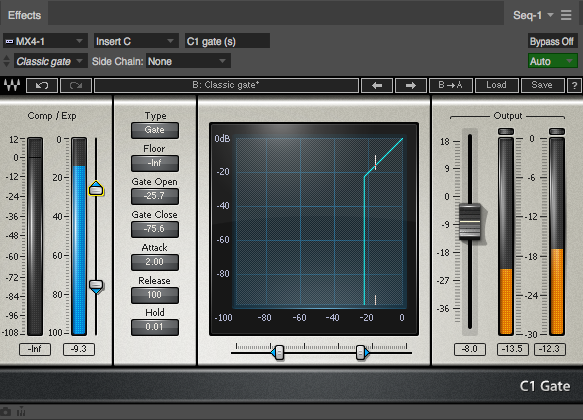This screenshot has width=583, height=420.
Task: Open the MX4-1 track dropdown
Action: point(45,41)
